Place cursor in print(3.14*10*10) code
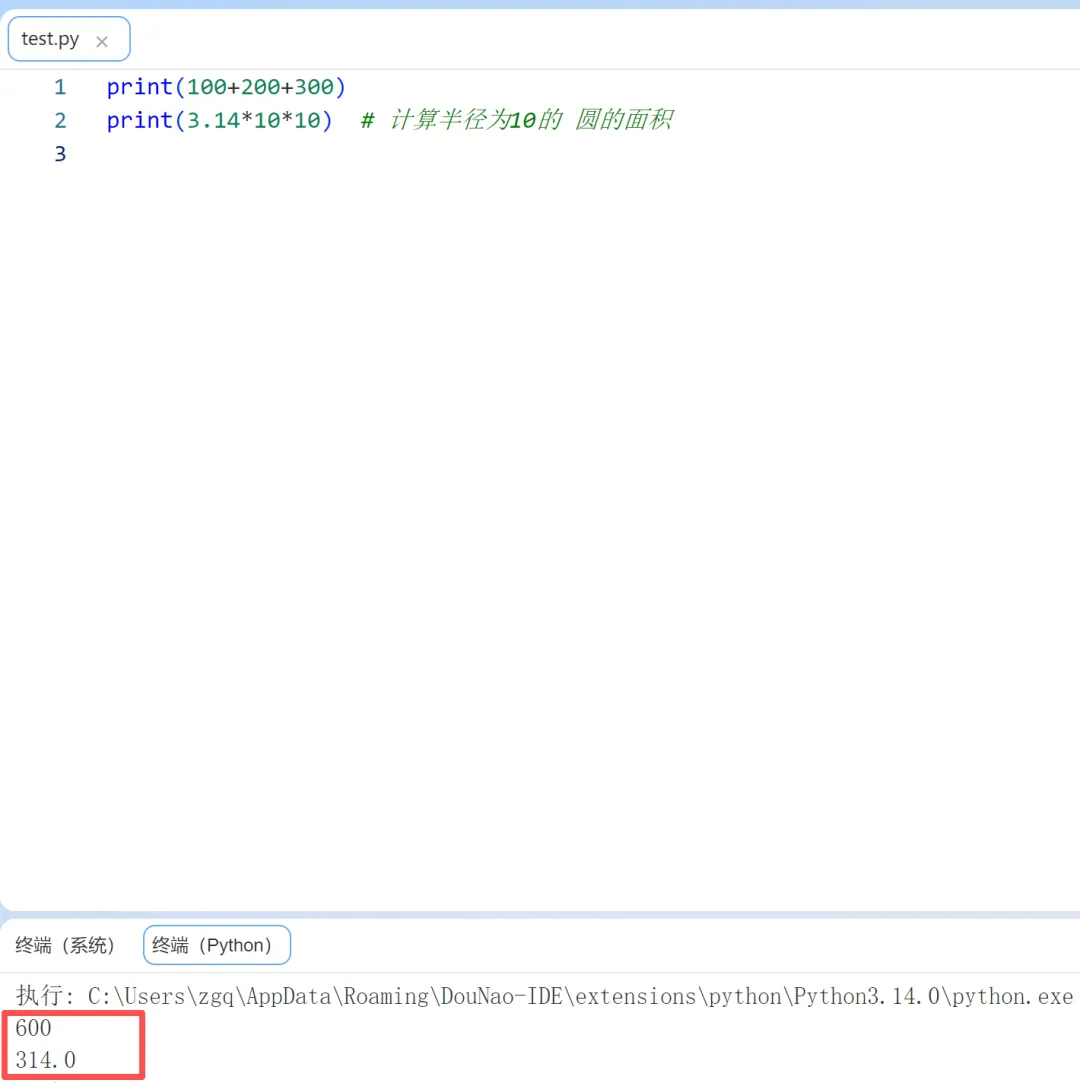1080x1083 pixels. (219, 120)
